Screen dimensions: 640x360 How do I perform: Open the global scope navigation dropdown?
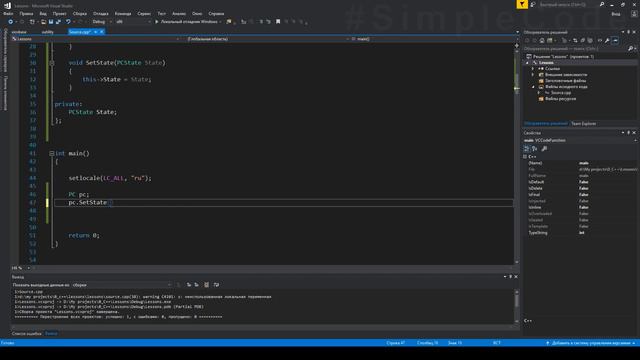pos(268,39)
